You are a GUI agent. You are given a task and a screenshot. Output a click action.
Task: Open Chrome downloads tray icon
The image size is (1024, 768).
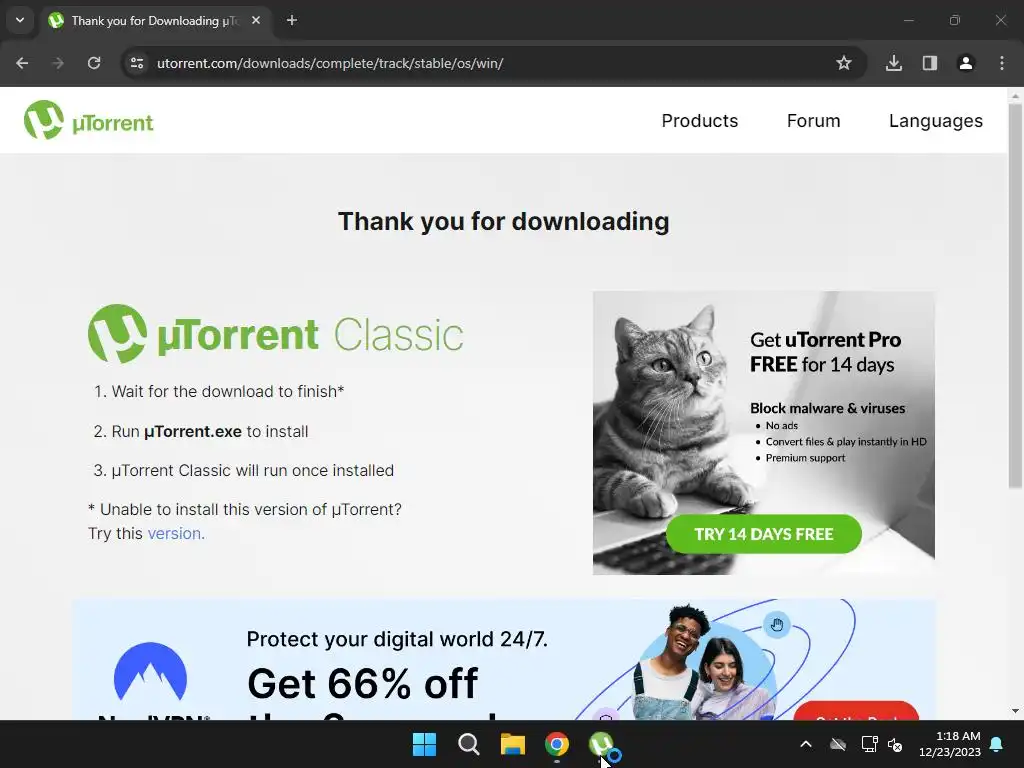coord(894,63)
